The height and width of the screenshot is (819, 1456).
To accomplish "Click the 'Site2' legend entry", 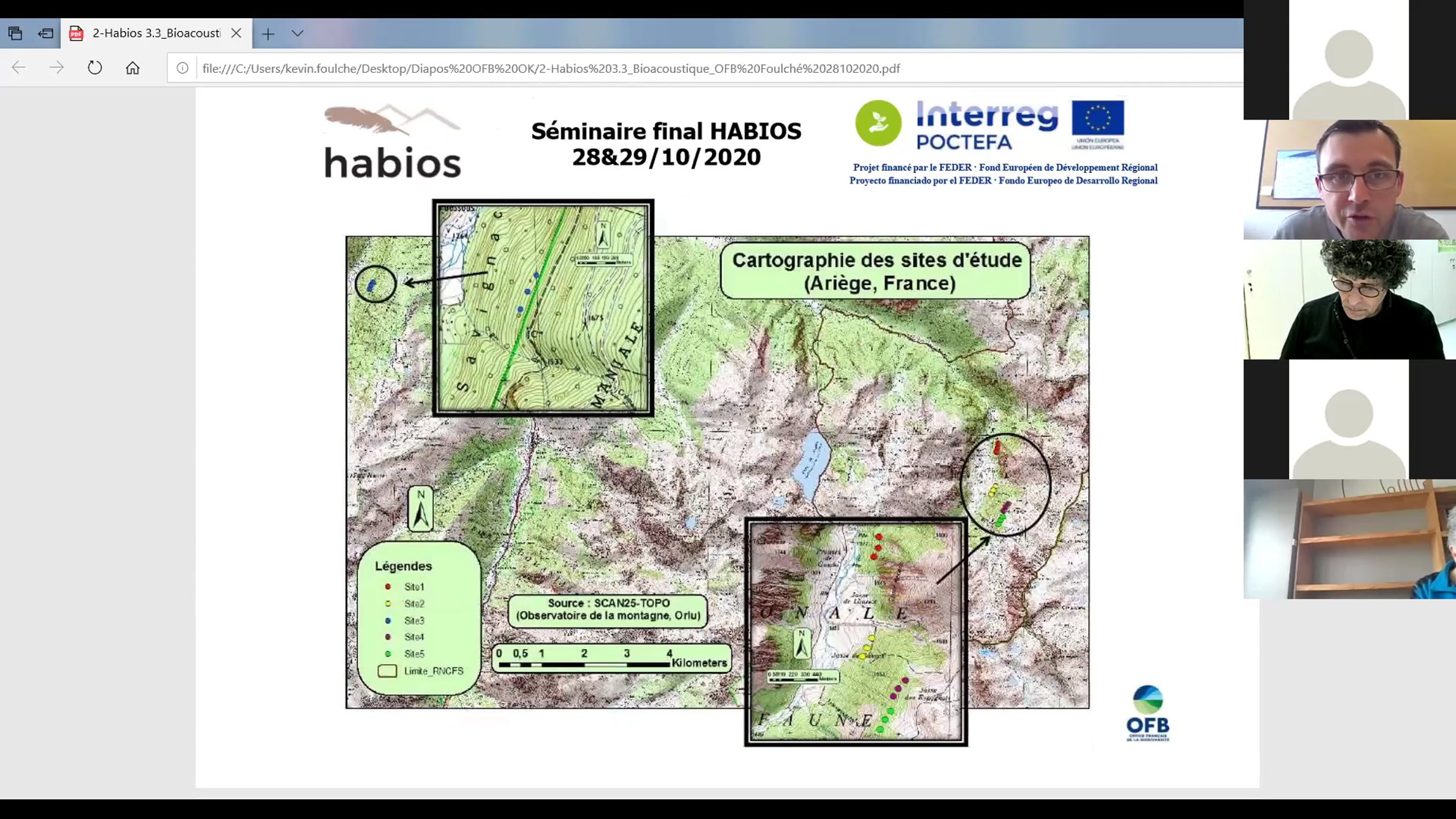I will pos(405,604).
